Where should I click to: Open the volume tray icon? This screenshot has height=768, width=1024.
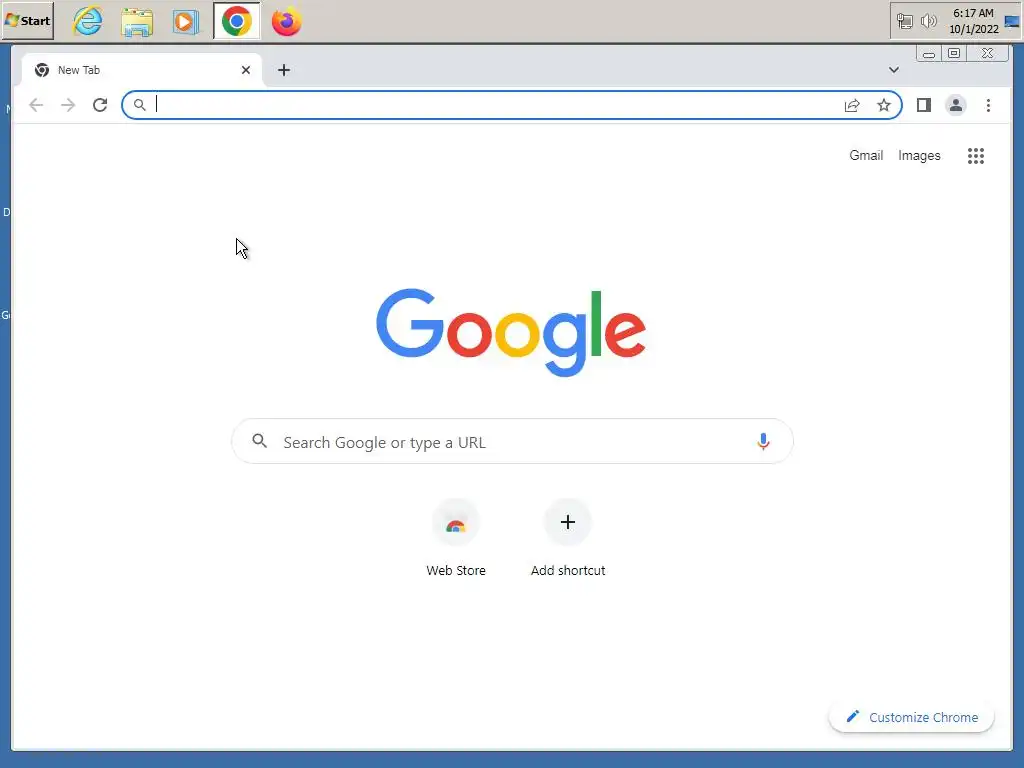click(928, 22)
